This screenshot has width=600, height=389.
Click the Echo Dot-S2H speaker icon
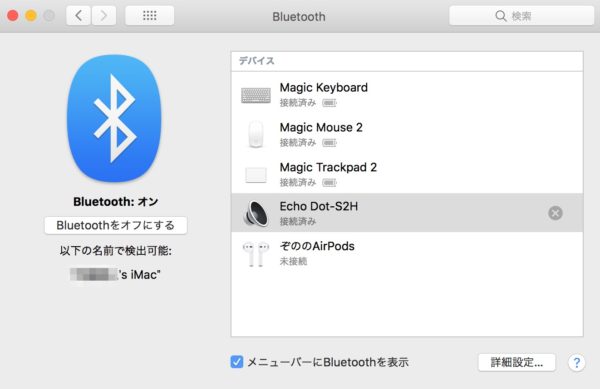256,213
